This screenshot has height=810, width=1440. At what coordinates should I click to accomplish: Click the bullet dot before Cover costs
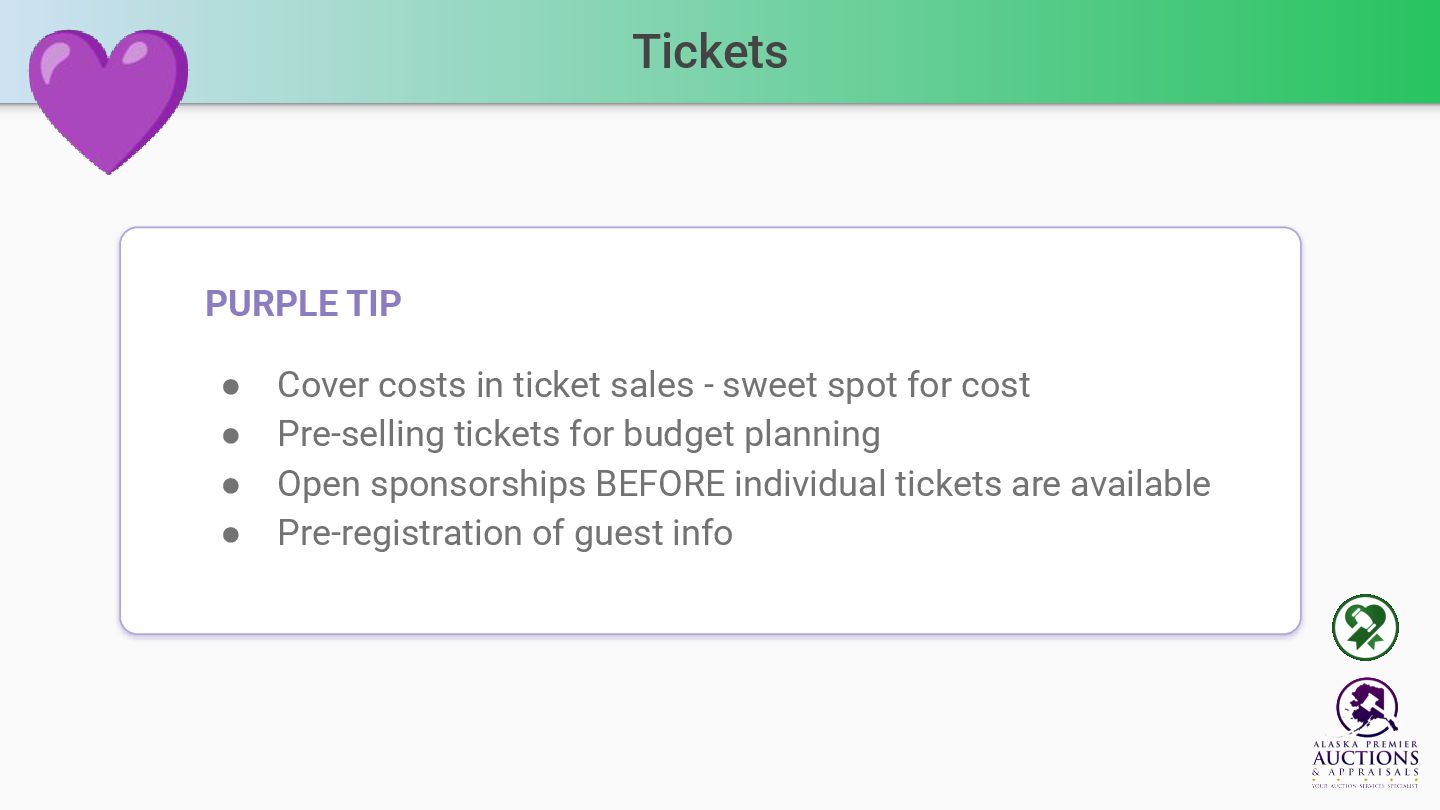coord(231,386)
